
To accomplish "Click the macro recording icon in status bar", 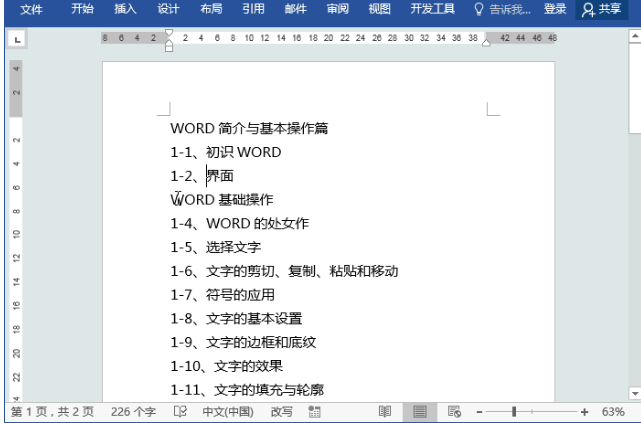I will pyautogui.click(x=314, y=412).
